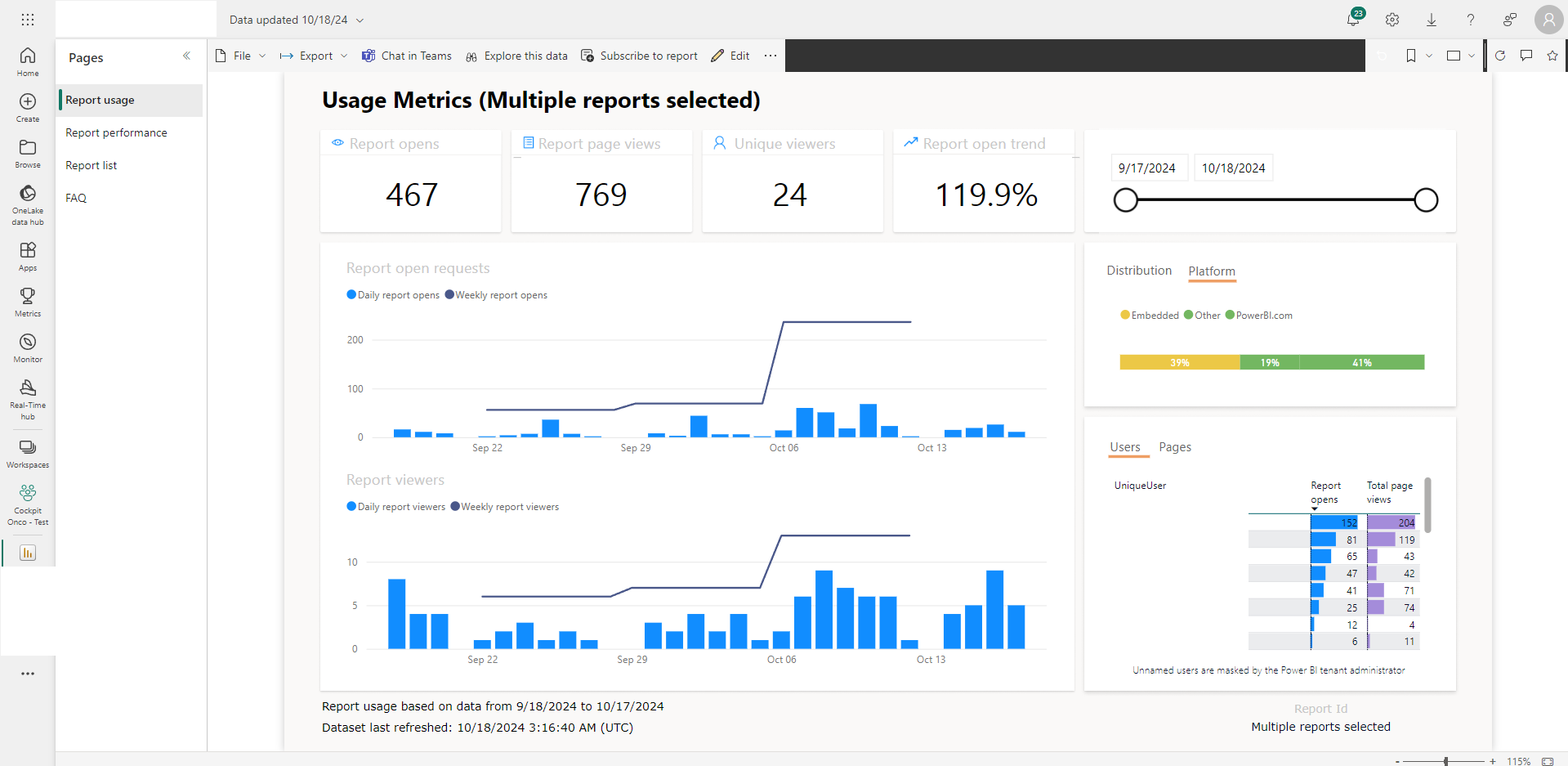1568x766 pixels.
Task: Open Real-Time hub
Action: click(x=28, y=400)
